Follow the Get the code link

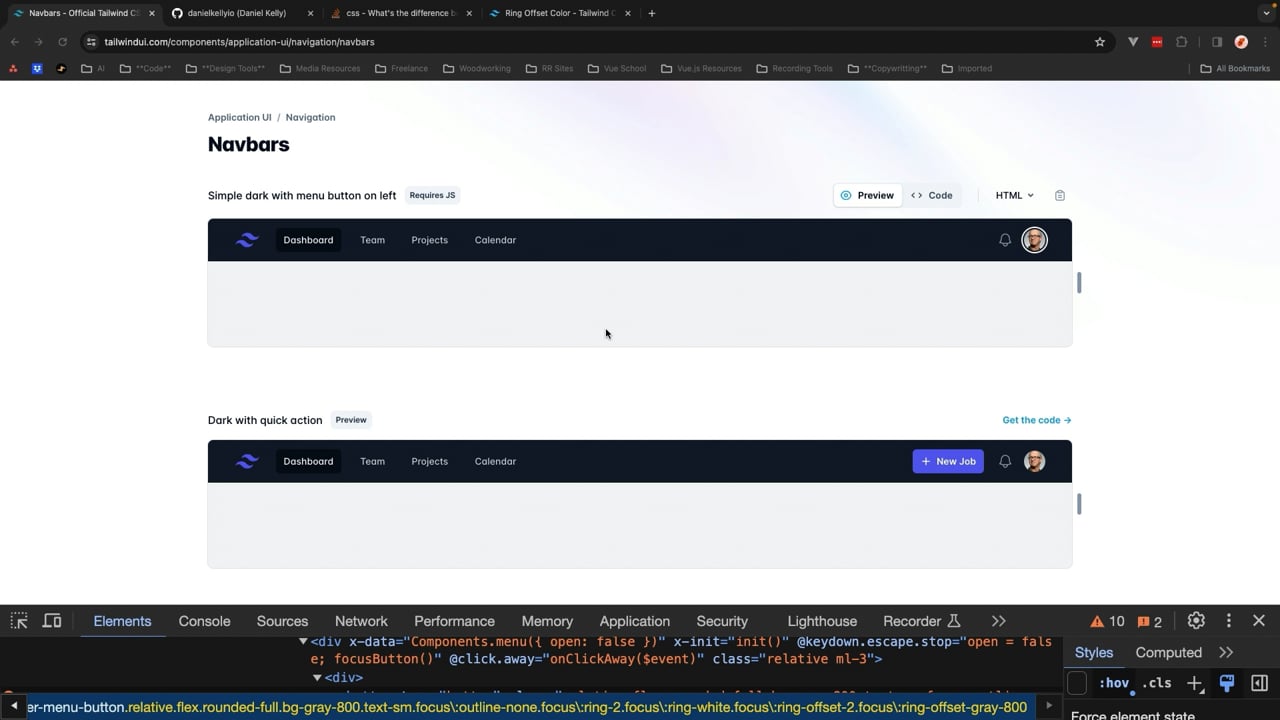[x=1036, y=420]
